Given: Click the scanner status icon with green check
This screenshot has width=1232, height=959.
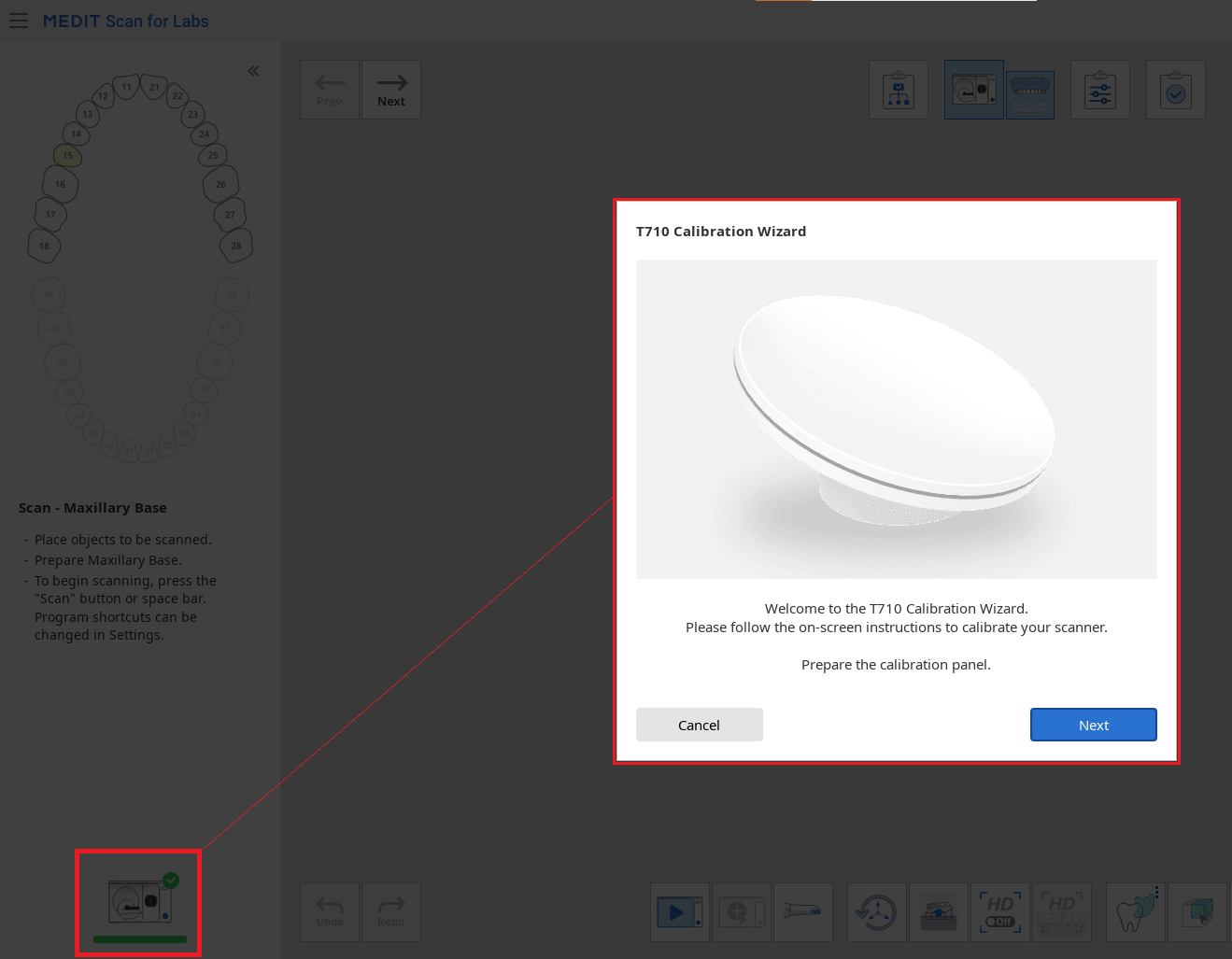Looking at the screenshot, I should click(x=138, y=902).
